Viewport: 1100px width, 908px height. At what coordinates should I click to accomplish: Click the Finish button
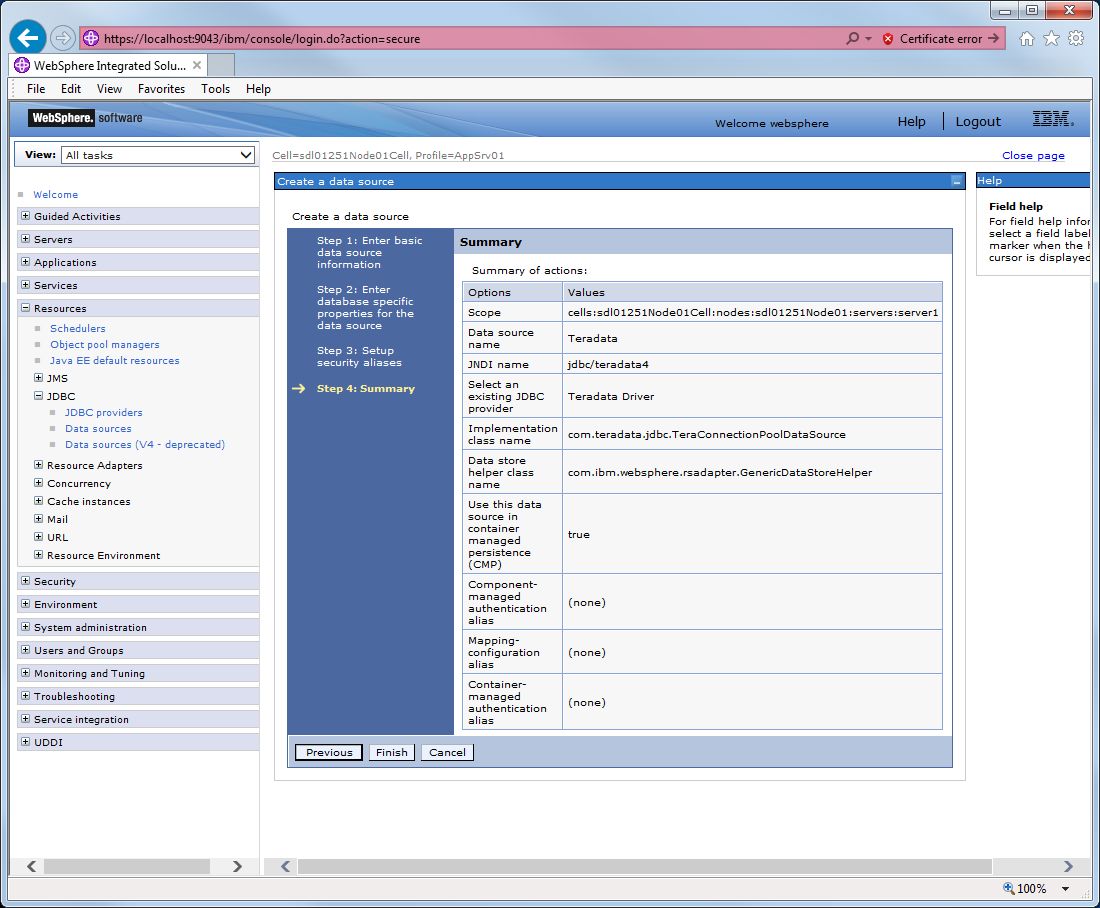pos(391,752)
